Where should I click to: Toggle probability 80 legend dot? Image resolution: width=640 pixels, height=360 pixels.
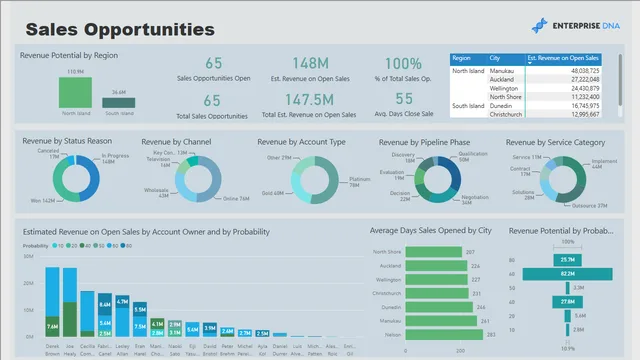pyautogui.click(x=123, y=246)
